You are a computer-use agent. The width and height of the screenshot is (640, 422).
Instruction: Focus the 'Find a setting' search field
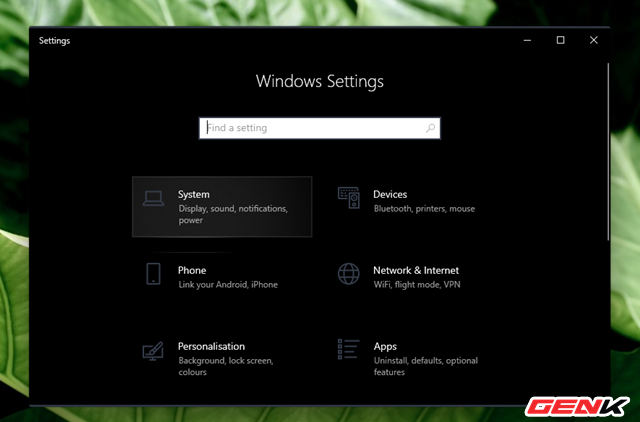tap(315, 128)
